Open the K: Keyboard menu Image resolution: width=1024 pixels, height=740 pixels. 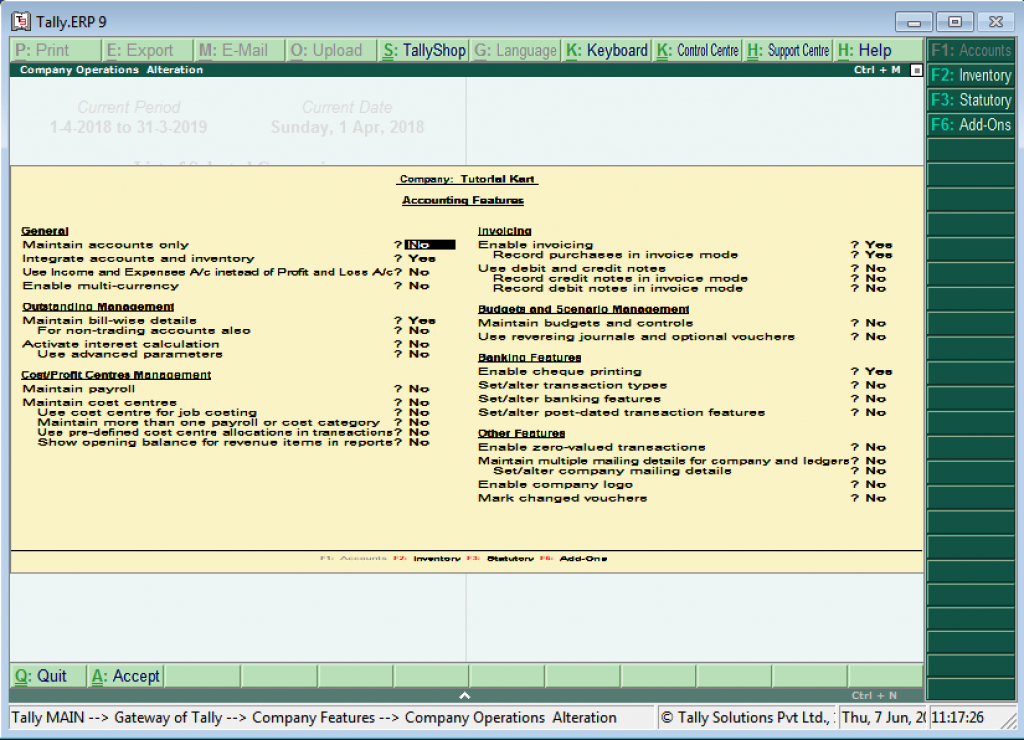(x=606, y=49)
